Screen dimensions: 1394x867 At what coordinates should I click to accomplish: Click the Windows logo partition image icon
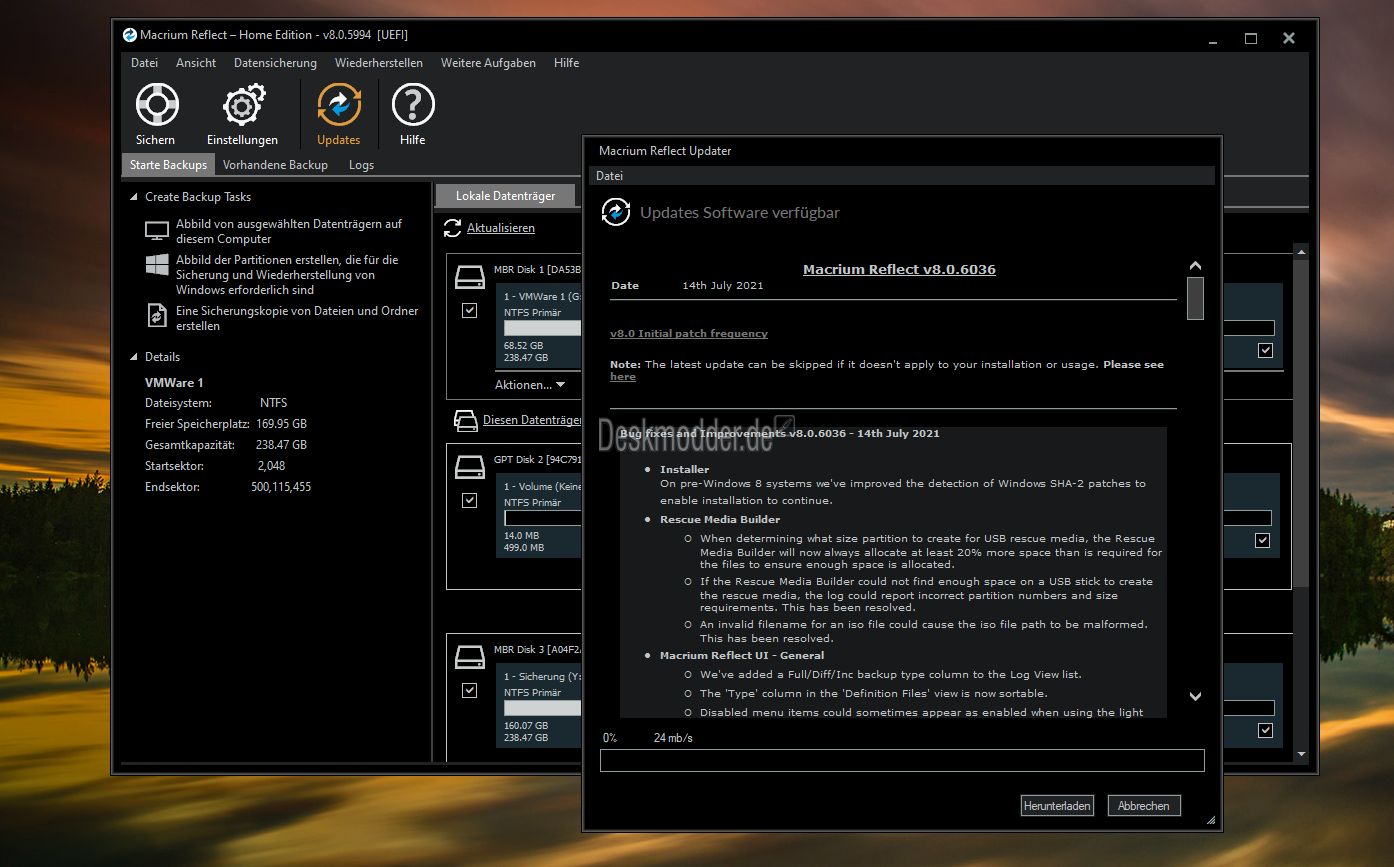pos(157,265)
